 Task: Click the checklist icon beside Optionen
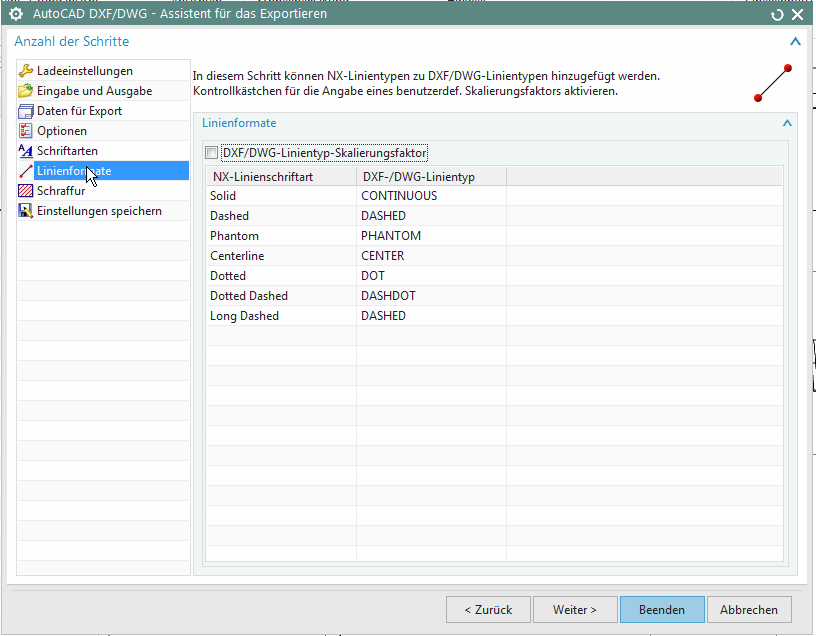pyautogui.click(x=26, y=131)
